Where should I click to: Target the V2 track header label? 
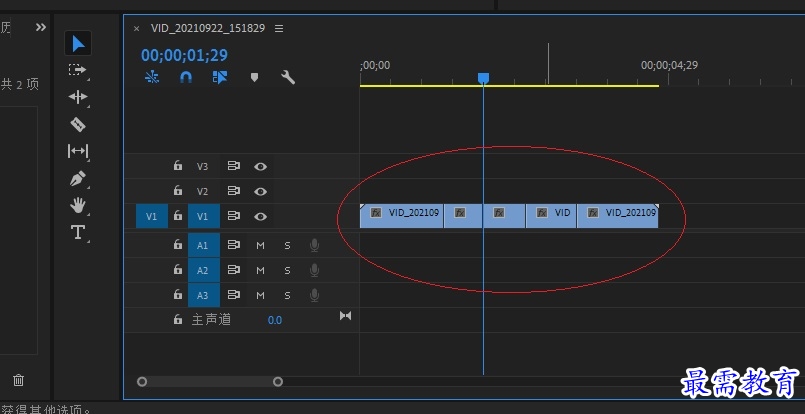click(202, 192)
